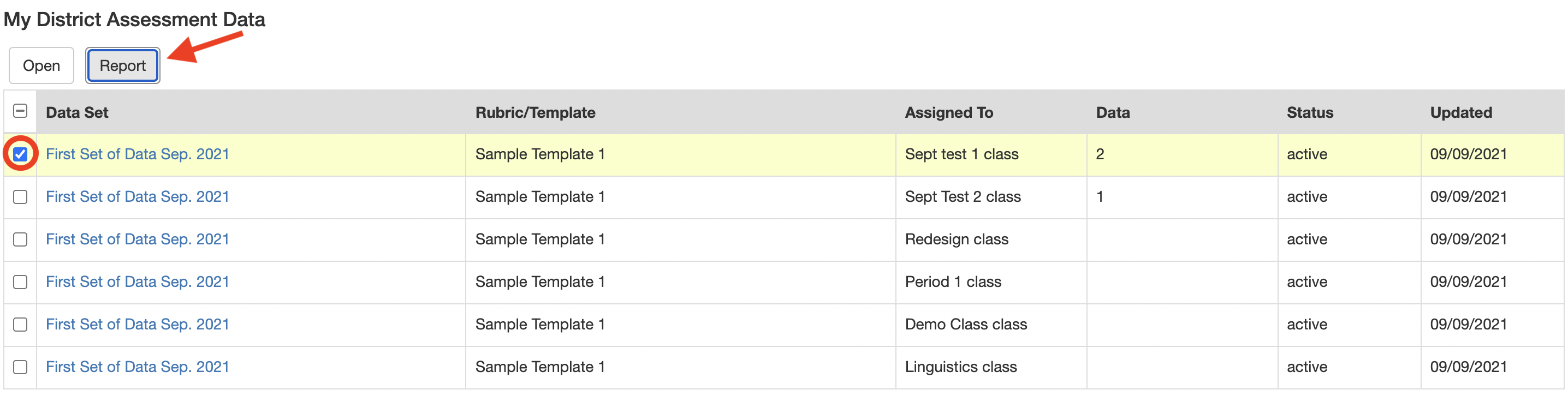Open data set link for Demo Class class
The height and width of the screenshot is (408, 1568).
[x=138, y=325]
